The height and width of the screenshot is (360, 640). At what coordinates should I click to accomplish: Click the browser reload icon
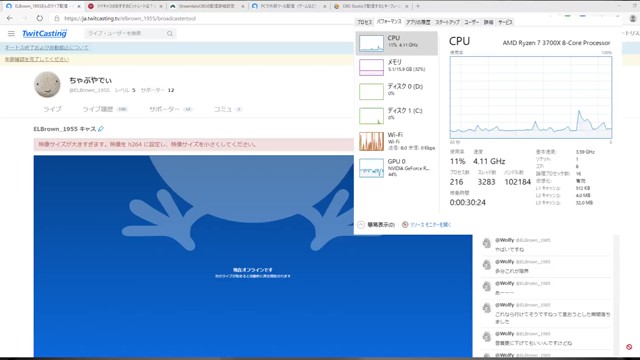coord(40,18)
